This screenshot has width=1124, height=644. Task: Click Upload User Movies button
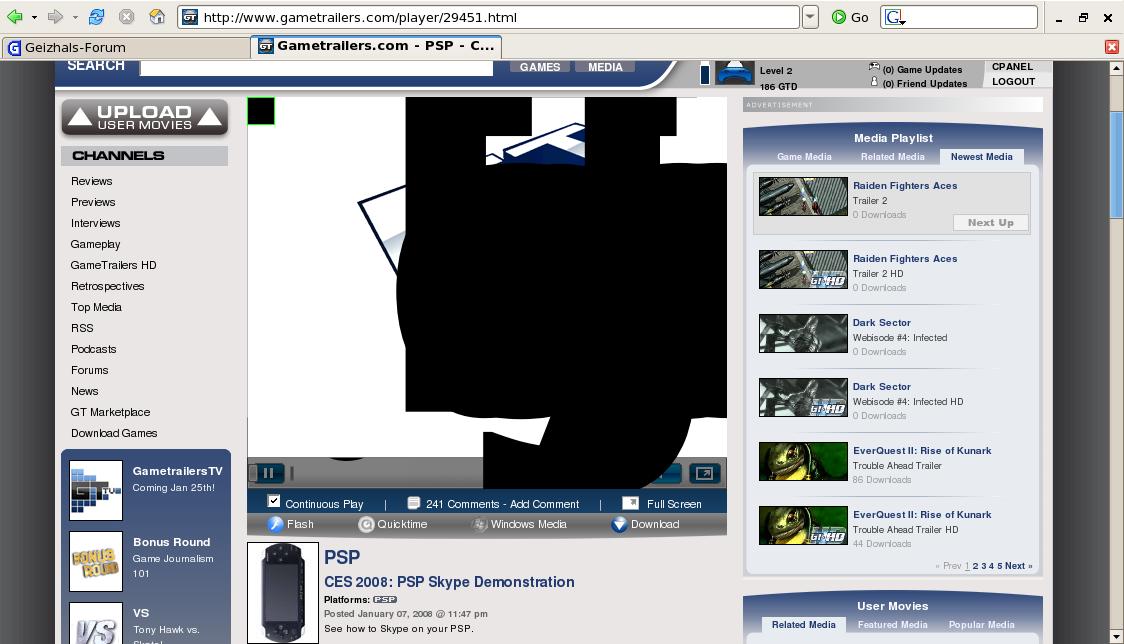pos(145,118)
